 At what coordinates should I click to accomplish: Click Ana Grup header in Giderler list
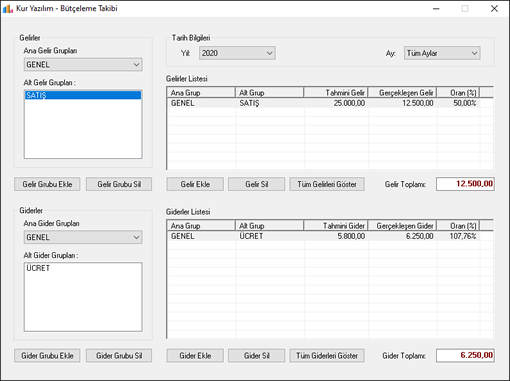pos(201,226)
